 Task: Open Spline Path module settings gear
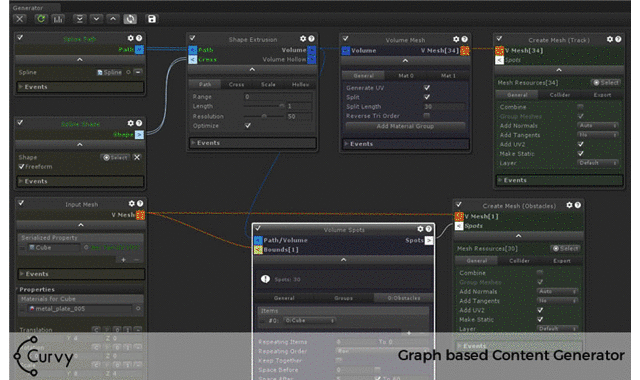point(131,38)
